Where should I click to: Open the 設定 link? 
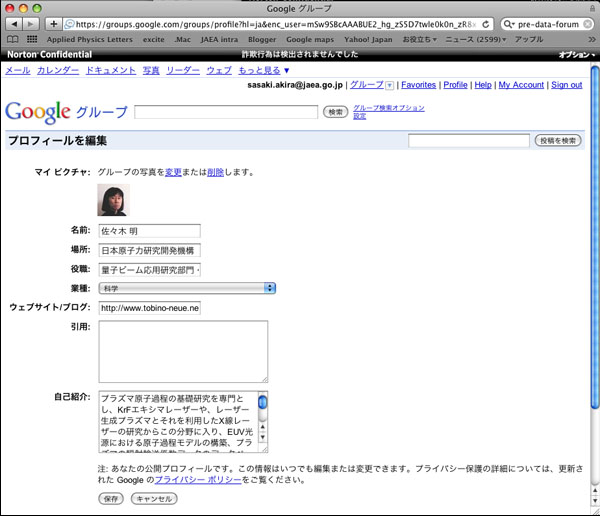359,116
